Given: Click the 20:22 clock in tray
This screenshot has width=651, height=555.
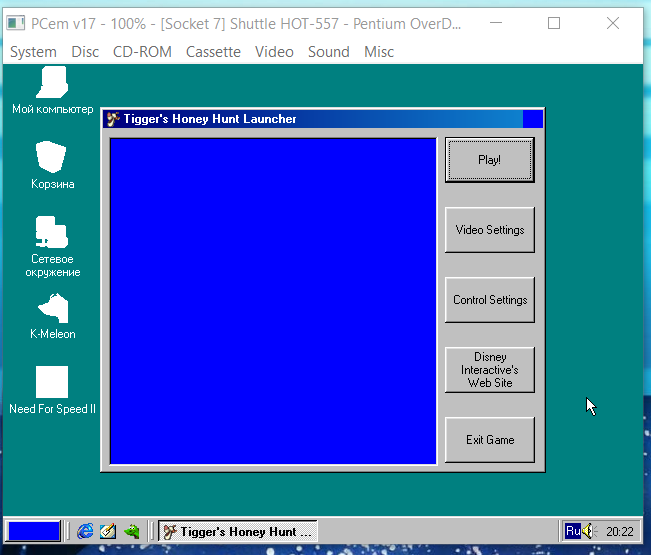Looking at the screenshot, I should [619, 531].
